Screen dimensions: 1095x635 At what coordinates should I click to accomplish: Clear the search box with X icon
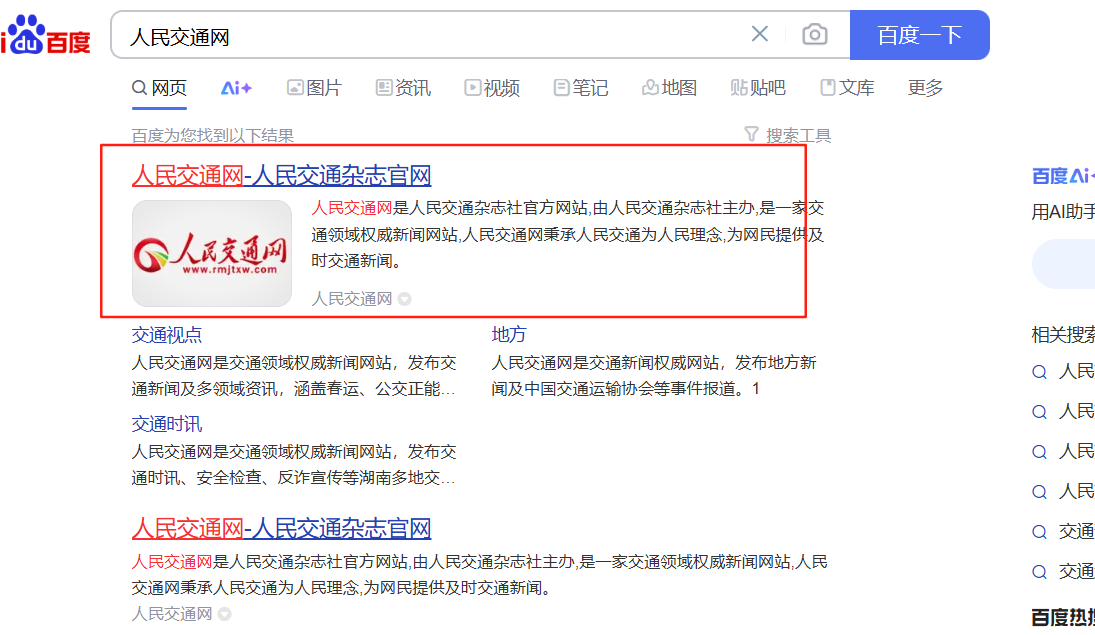[760, 34]
